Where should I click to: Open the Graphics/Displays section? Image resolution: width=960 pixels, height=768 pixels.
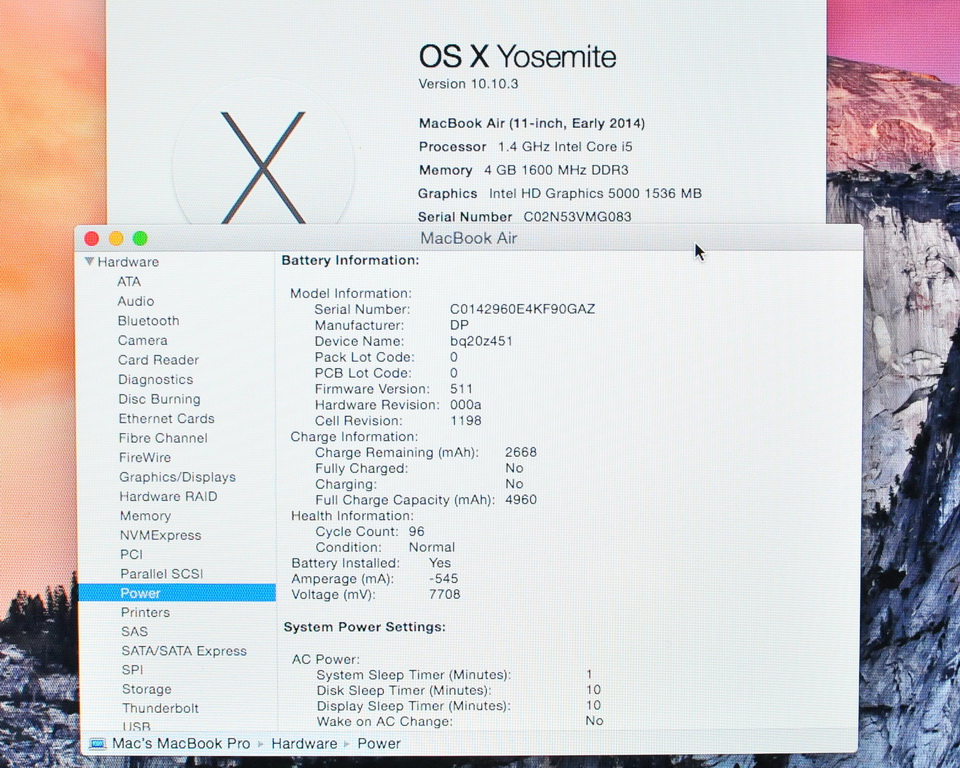[x=178, y=477]
